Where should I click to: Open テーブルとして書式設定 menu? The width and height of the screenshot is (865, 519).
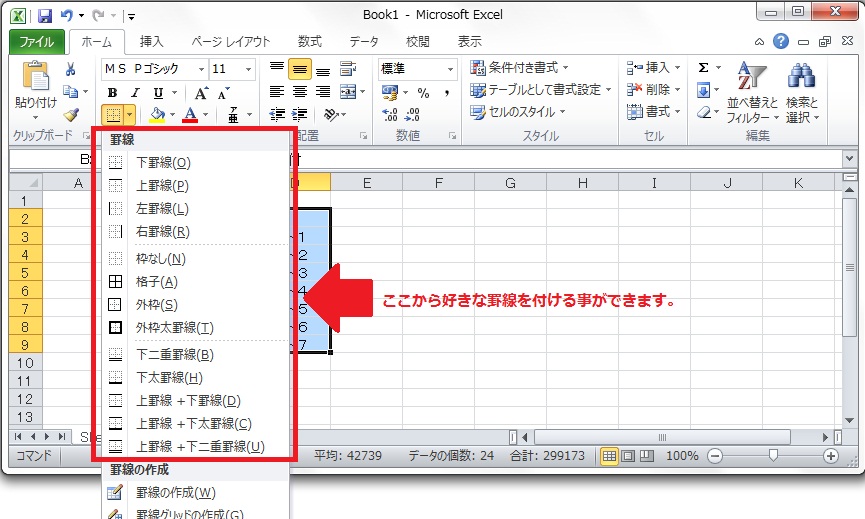(540, 90)
